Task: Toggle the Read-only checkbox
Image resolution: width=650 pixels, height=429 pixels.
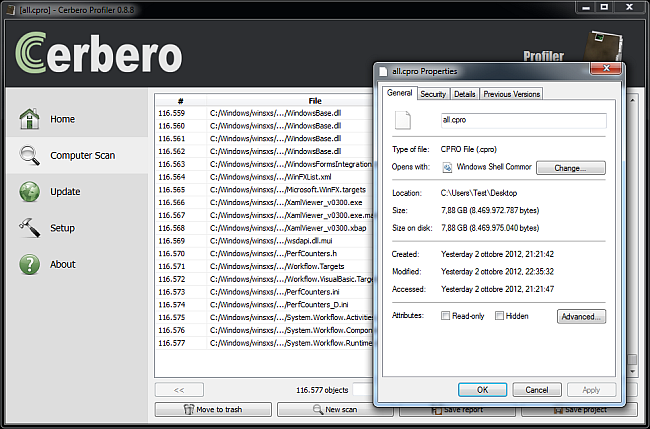Action: pyautogui.click(x=445, y=316)
